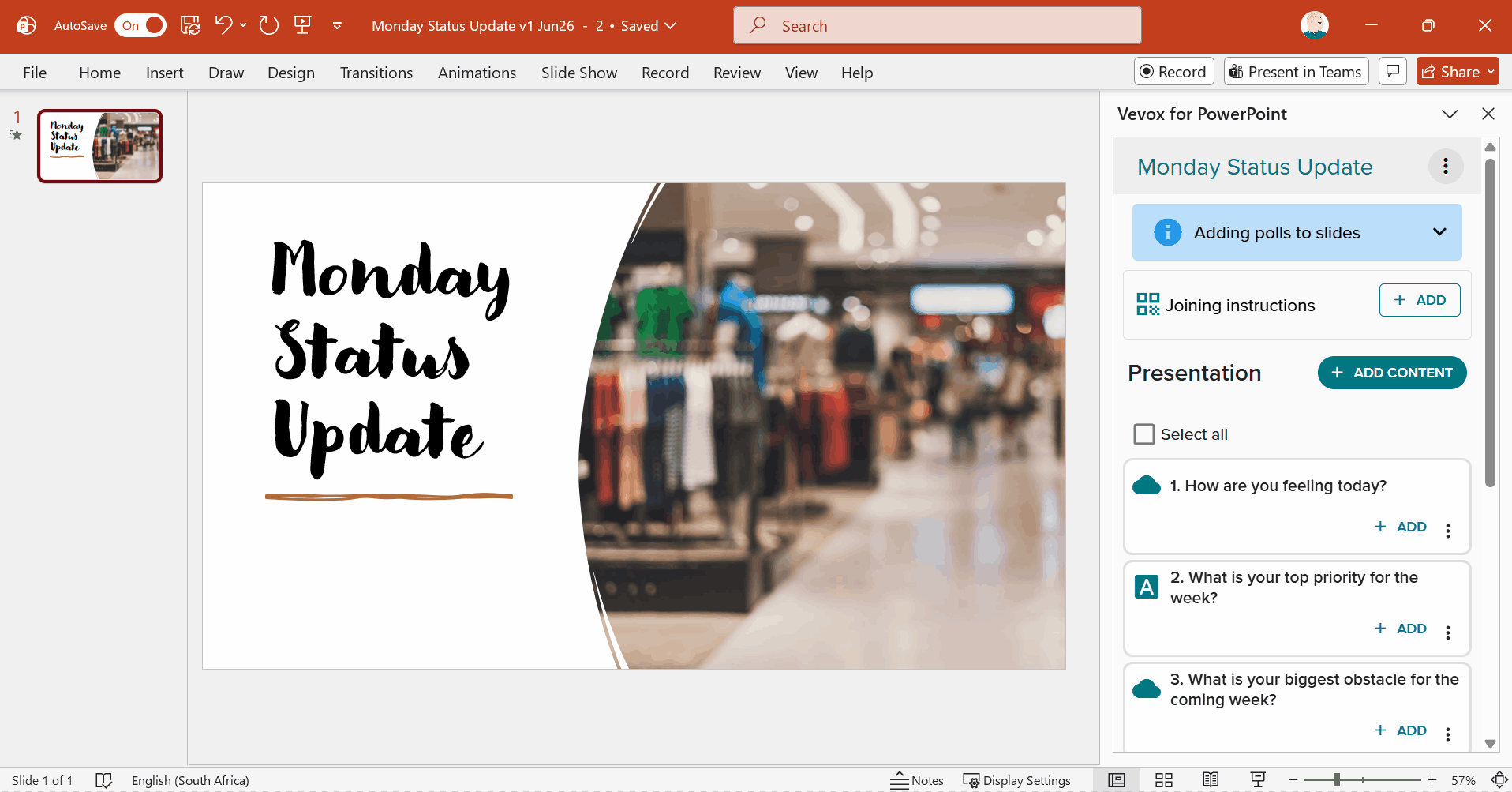Click the ADD CONTENT button
The height and width of the screenshot is (792, 1512).
1392,373
